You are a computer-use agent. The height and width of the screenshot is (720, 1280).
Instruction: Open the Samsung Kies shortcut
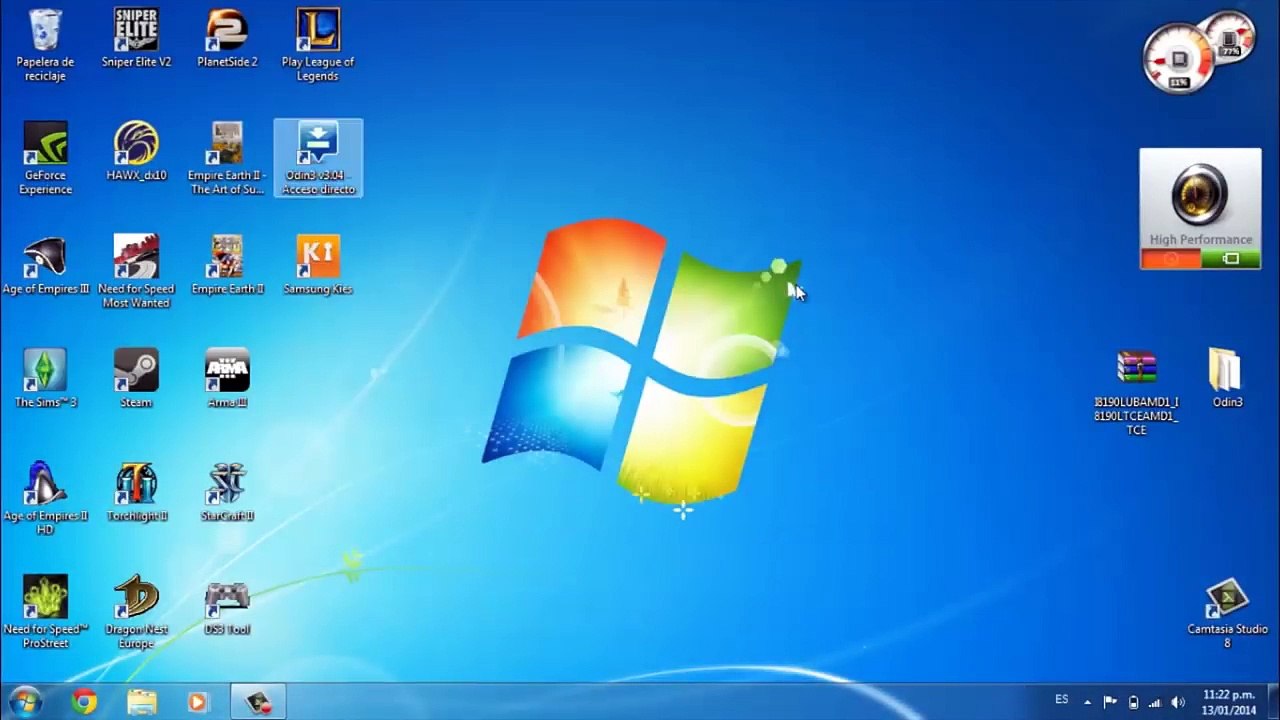318,265
